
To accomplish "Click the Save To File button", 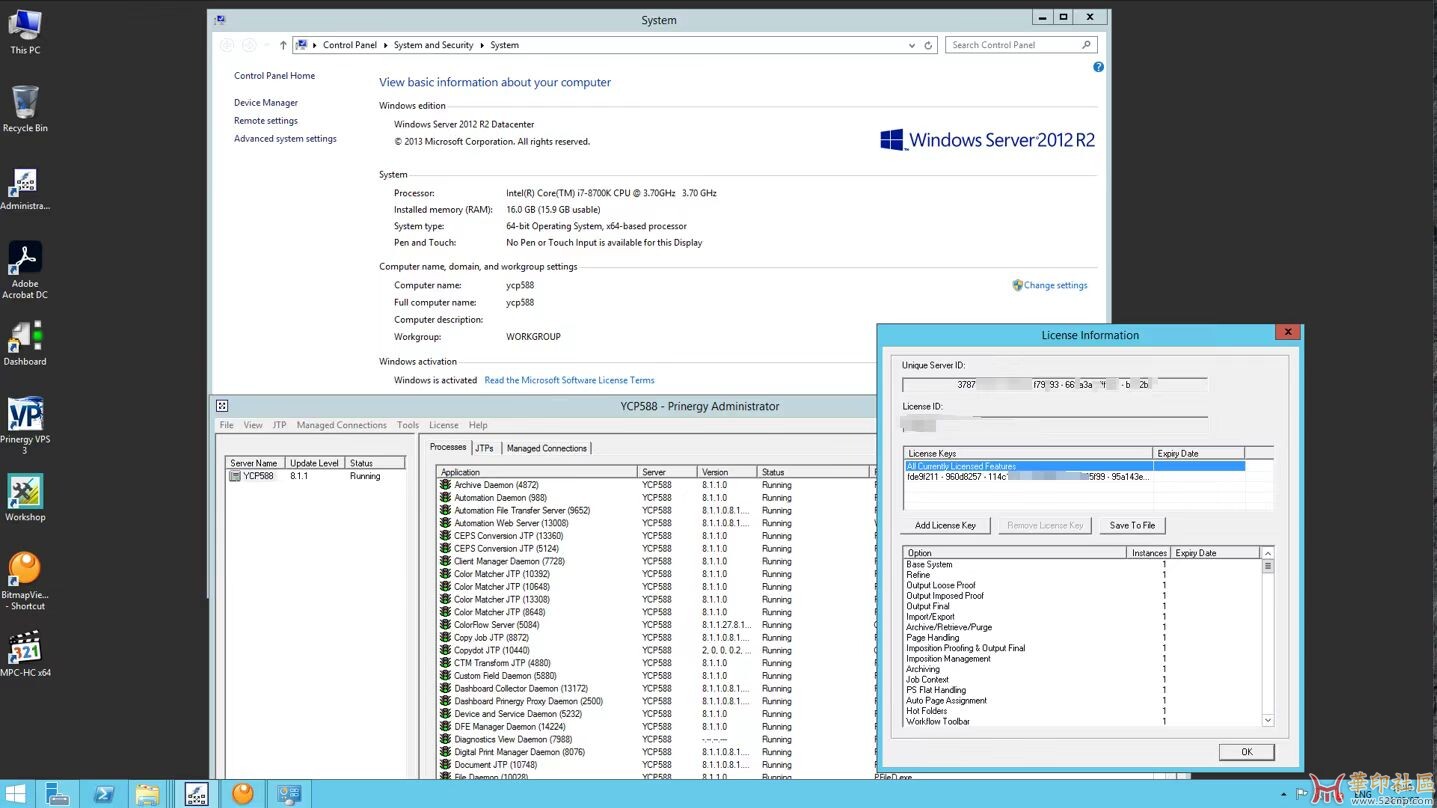I will pyautogui.click(x=1132, y=525).
